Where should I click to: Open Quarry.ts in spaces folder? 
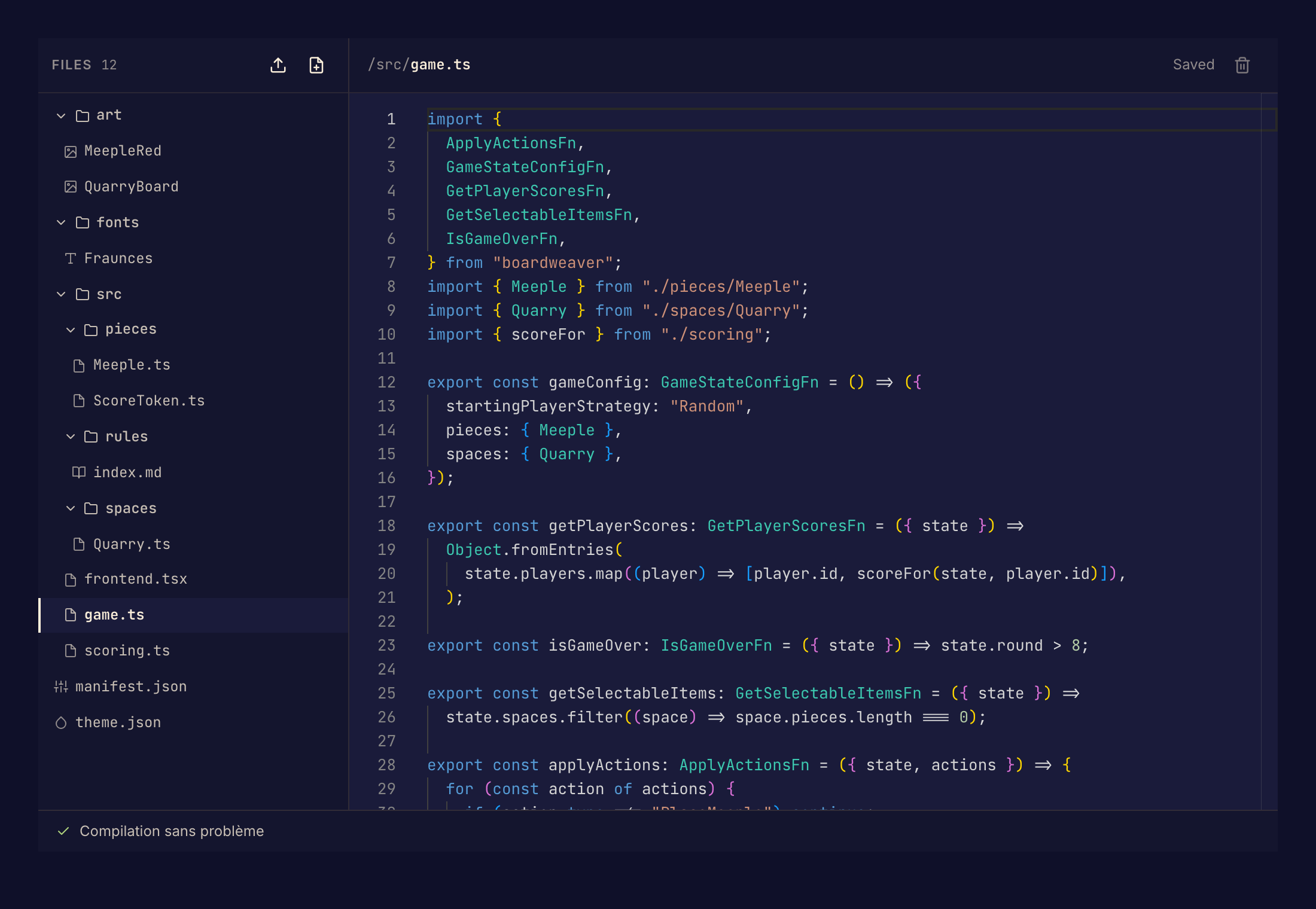(x=194, y=544)
